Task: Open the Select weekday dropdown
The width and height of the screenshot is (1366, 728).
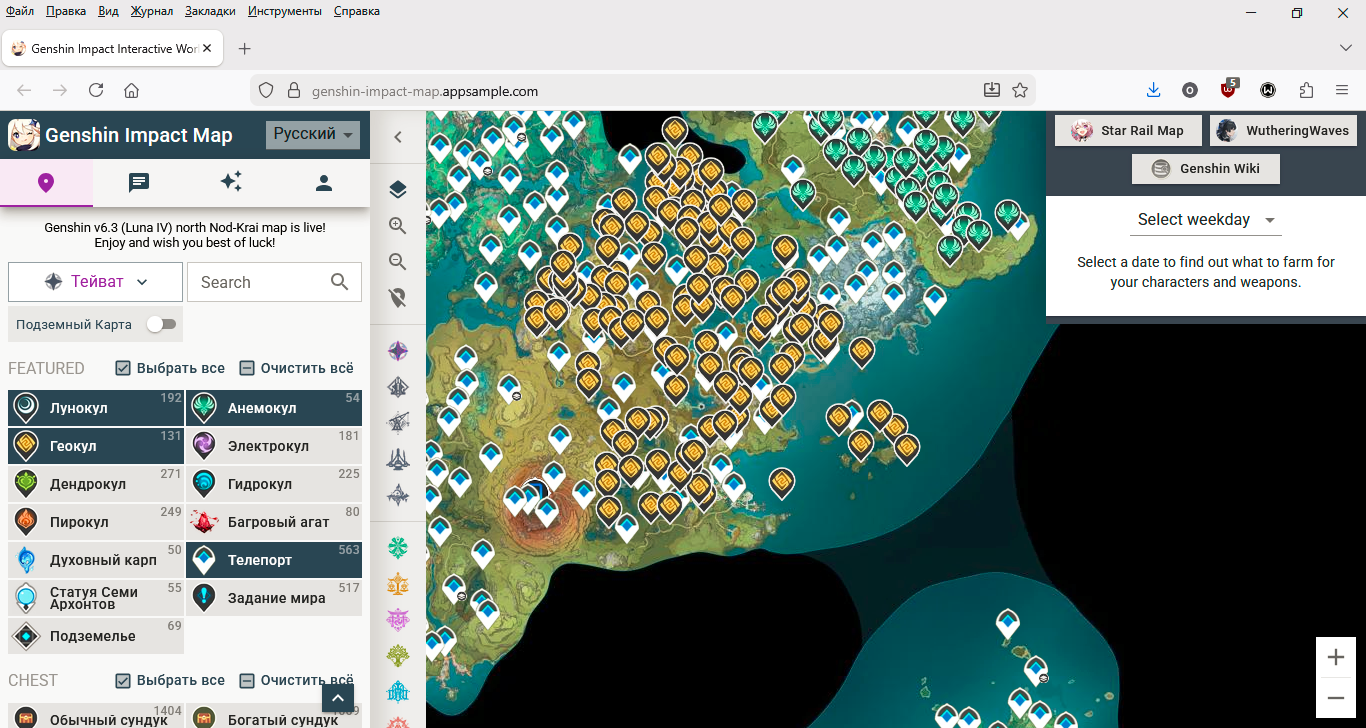Action: pyautogui.click(x=1205, y=220)
